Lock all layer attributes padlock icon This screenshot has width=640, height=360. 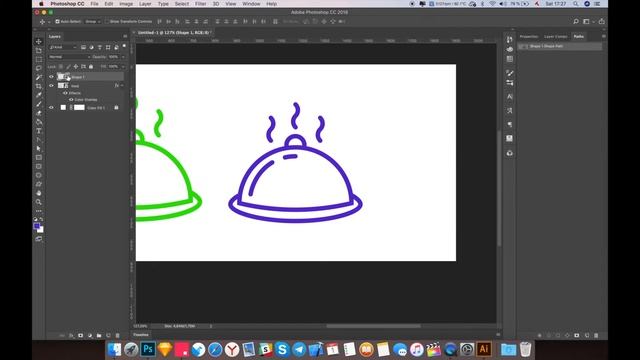91,67
